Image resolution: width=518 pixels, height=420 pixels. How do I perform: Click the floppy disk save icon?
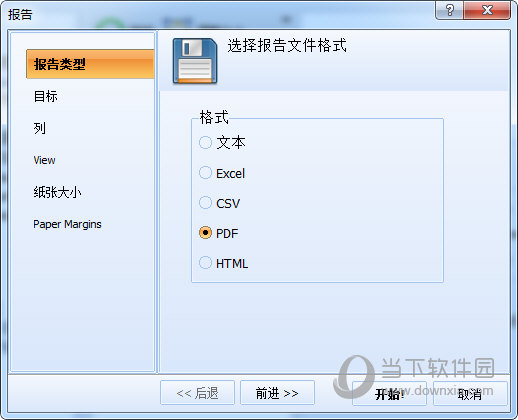point(195,61)
